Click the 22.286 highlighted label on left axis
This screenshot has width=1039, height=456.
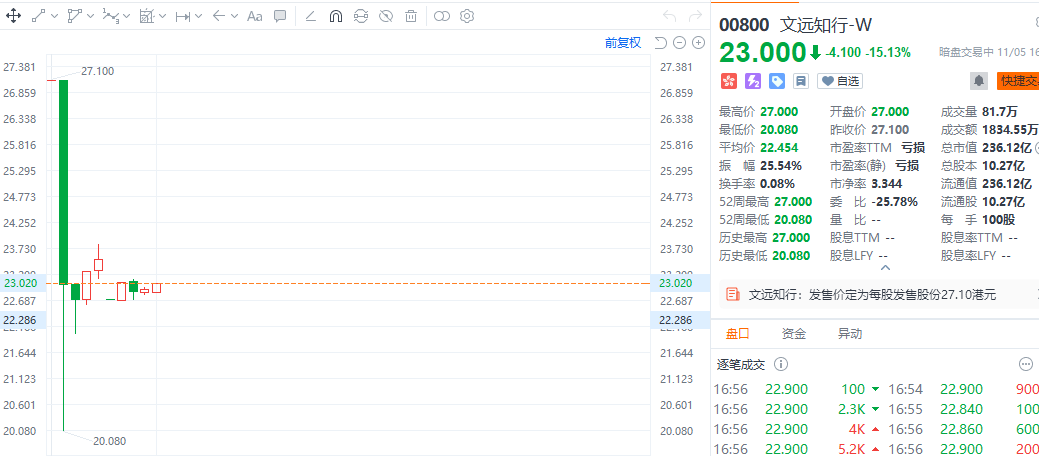(19, 319)
